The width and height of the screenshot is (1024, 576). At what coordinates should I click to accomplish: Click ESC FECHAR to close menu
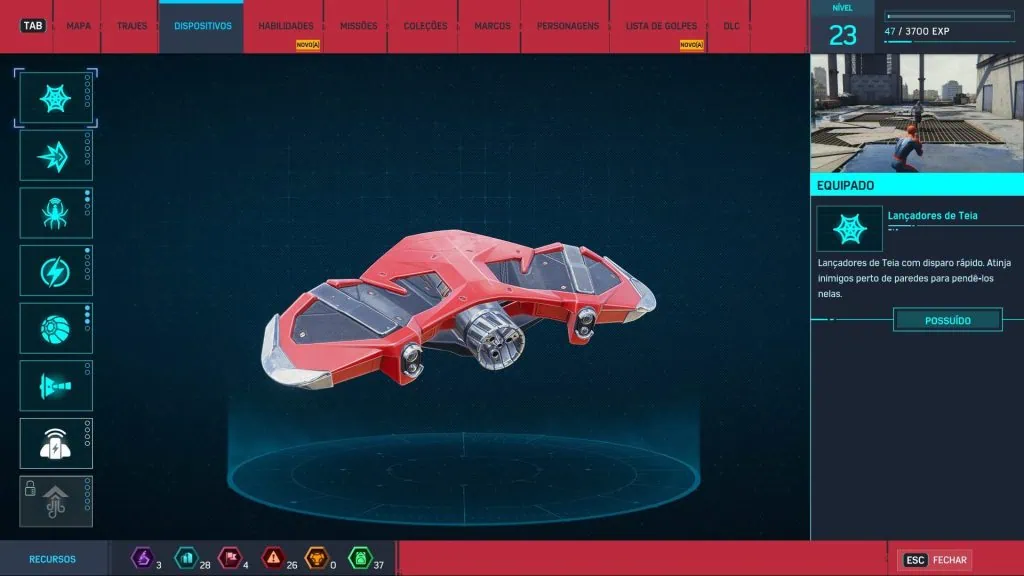point(936,560)
